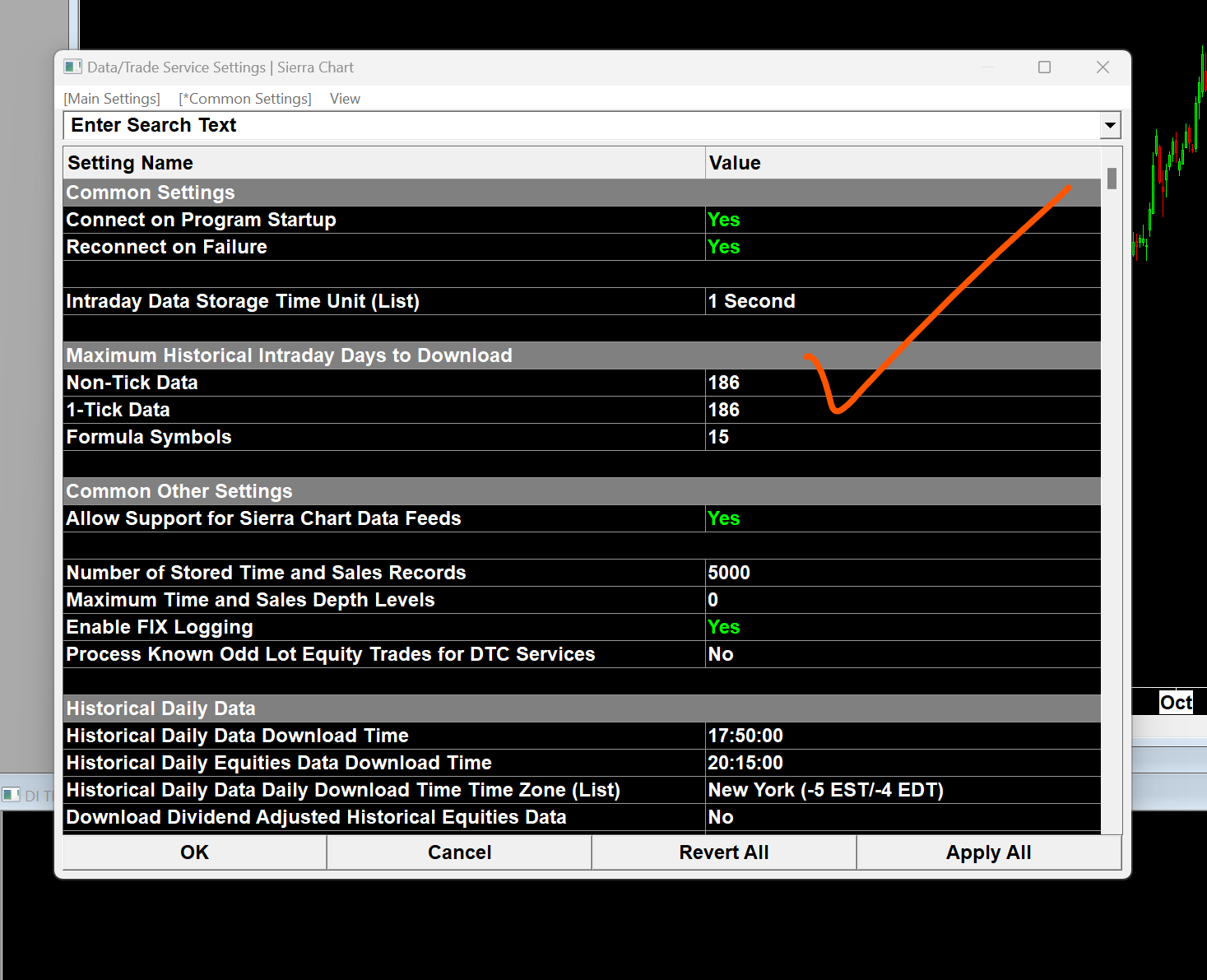
Task: Select the Common Settings section header
Action: (582, 193)
